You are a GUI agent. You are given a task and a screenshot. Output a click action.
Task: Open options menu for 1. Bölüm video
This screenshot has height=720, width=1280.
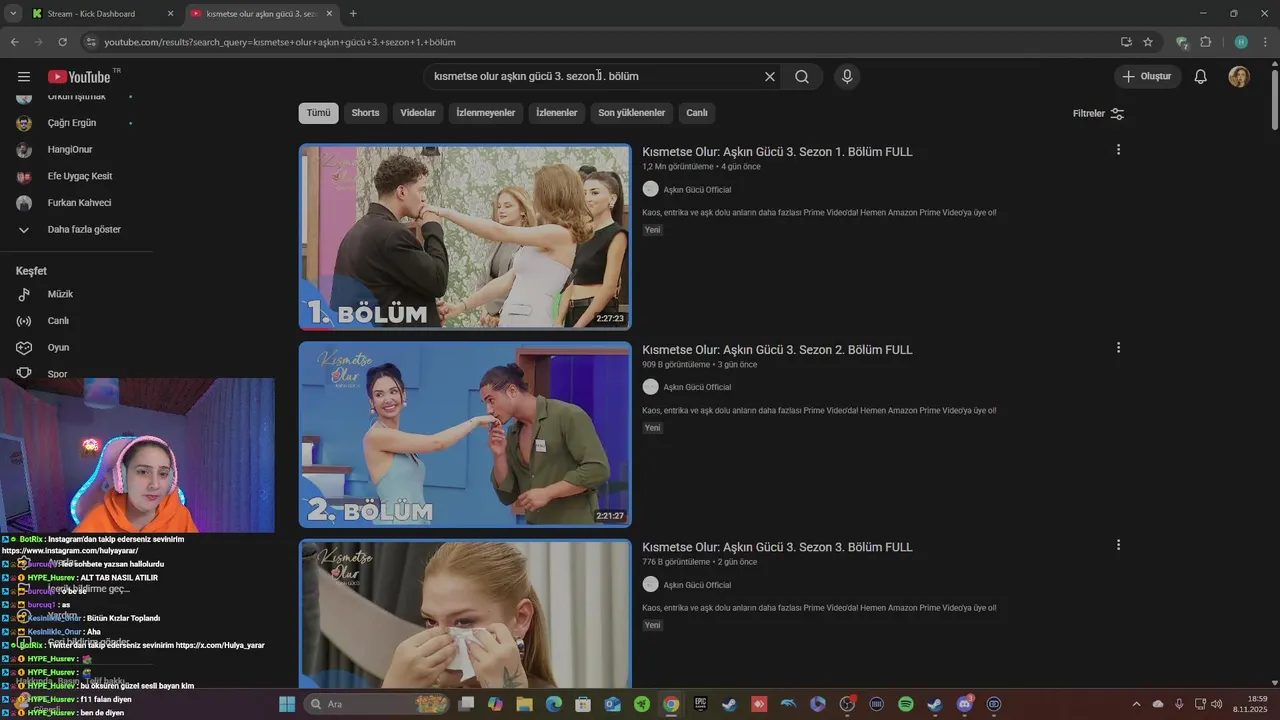1118,150
